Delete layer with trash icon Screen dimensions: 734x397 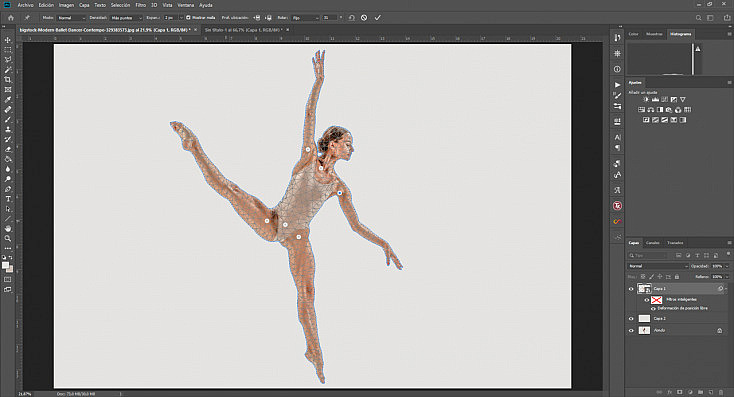pyautogui.click(x=721, y=392)
